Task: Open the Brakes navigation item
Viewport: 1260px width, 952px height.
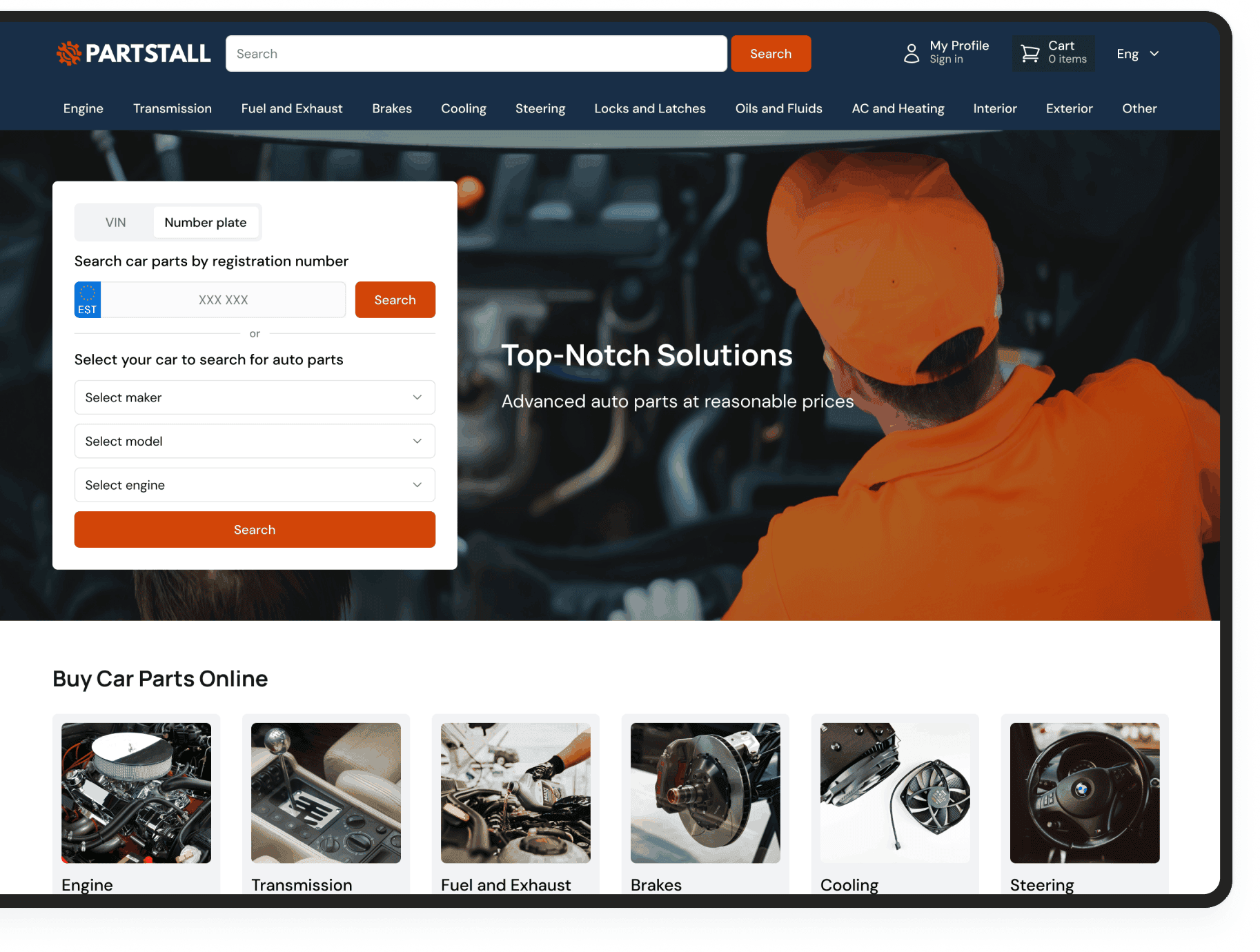Action: coord(392,108)
